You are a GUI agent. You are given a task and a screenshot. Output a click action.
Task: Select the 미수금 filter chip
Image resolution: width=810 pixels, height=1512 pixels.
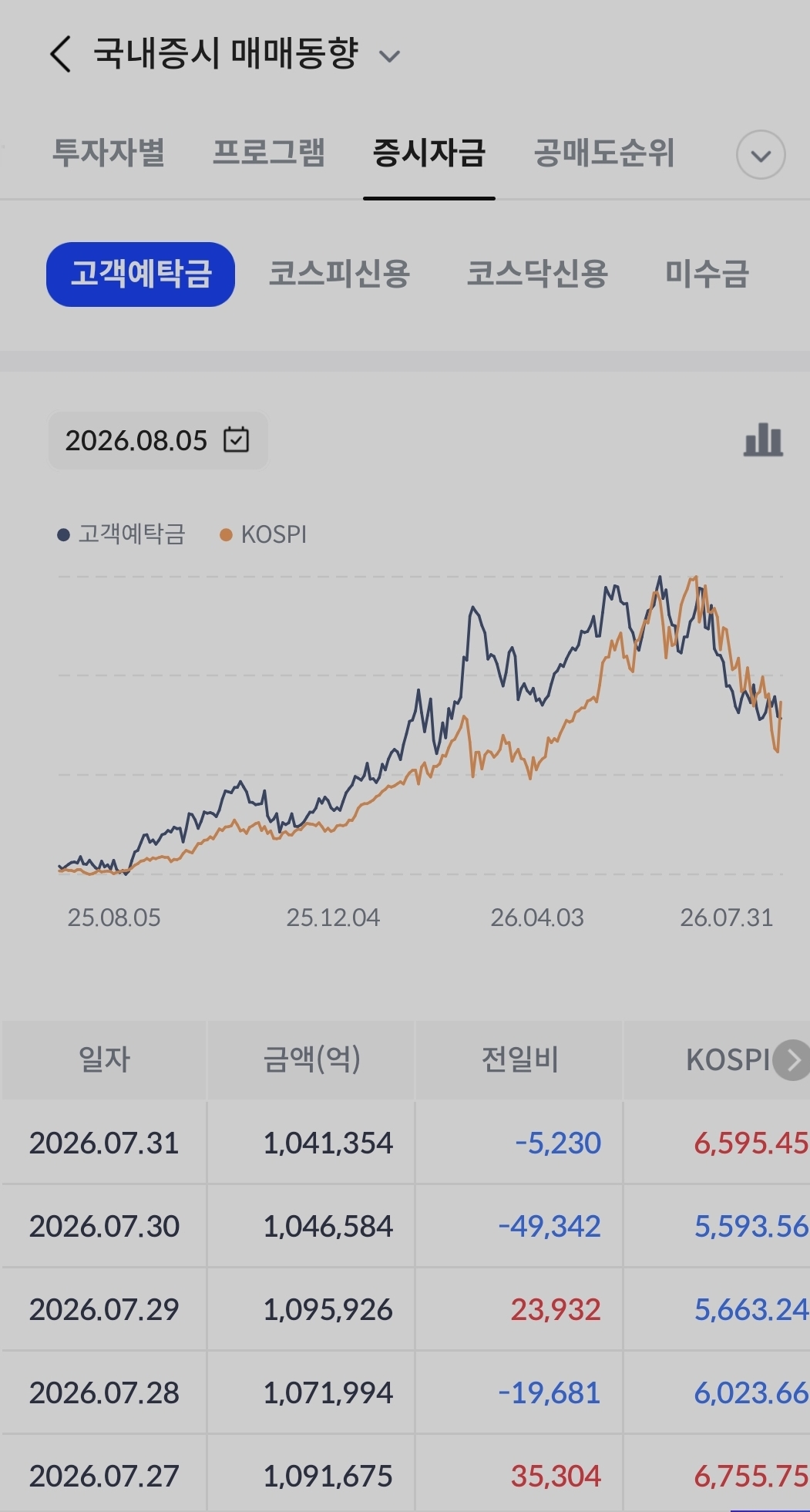click(x=707, y=274)
